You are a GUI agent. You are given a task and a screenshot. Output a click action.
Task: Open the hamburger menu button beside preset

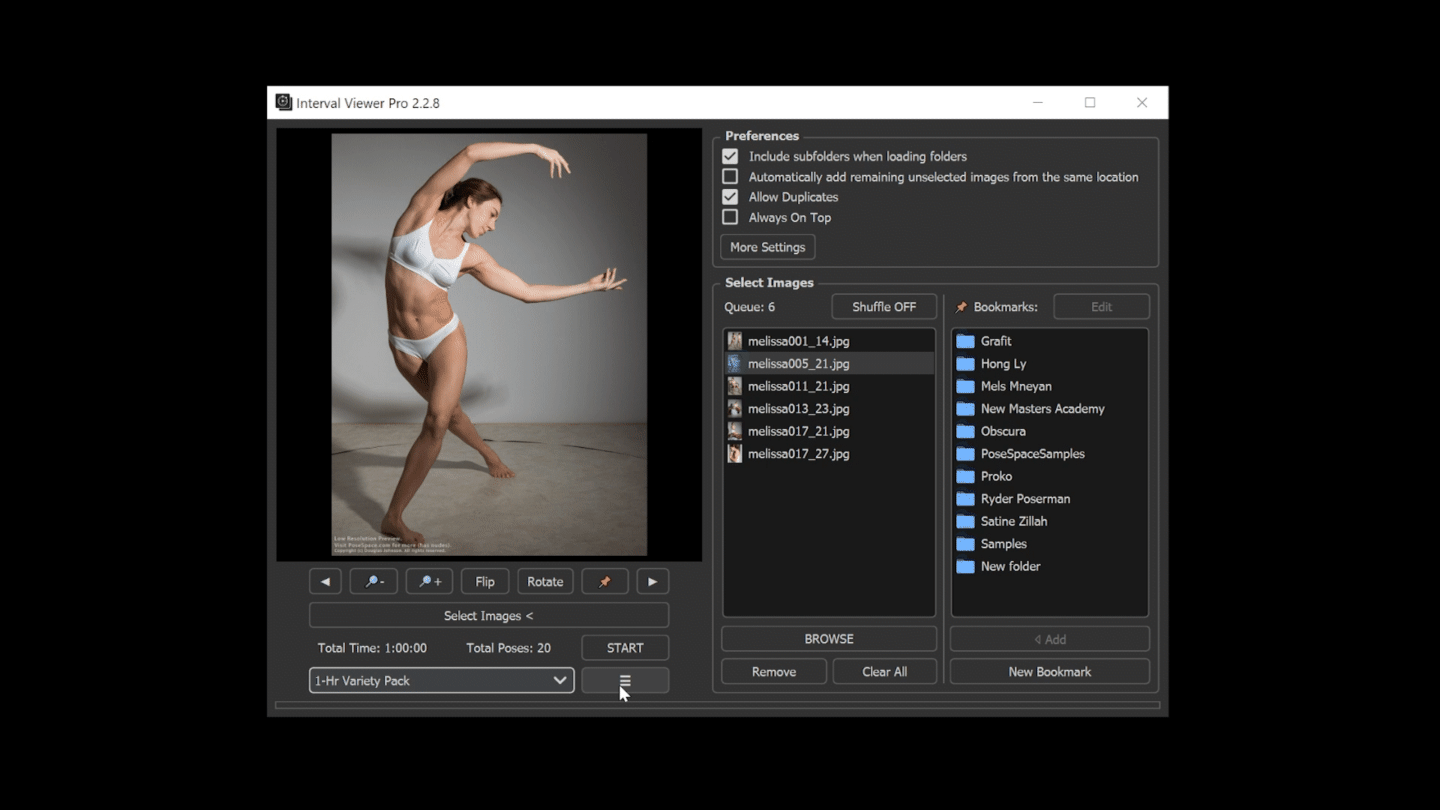(x=625, y=680)
